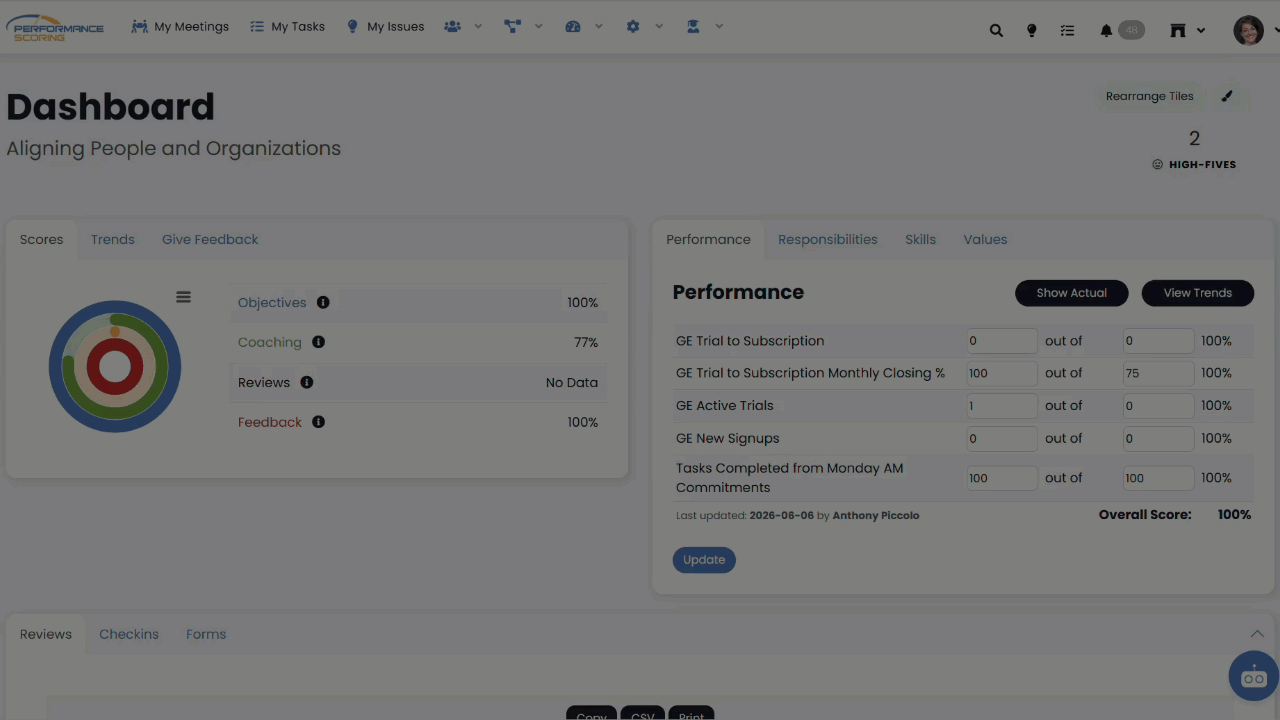Click the Feedback link
Image resolution: width=1280 pixels, height=720 pixels.
pos(270,422)
